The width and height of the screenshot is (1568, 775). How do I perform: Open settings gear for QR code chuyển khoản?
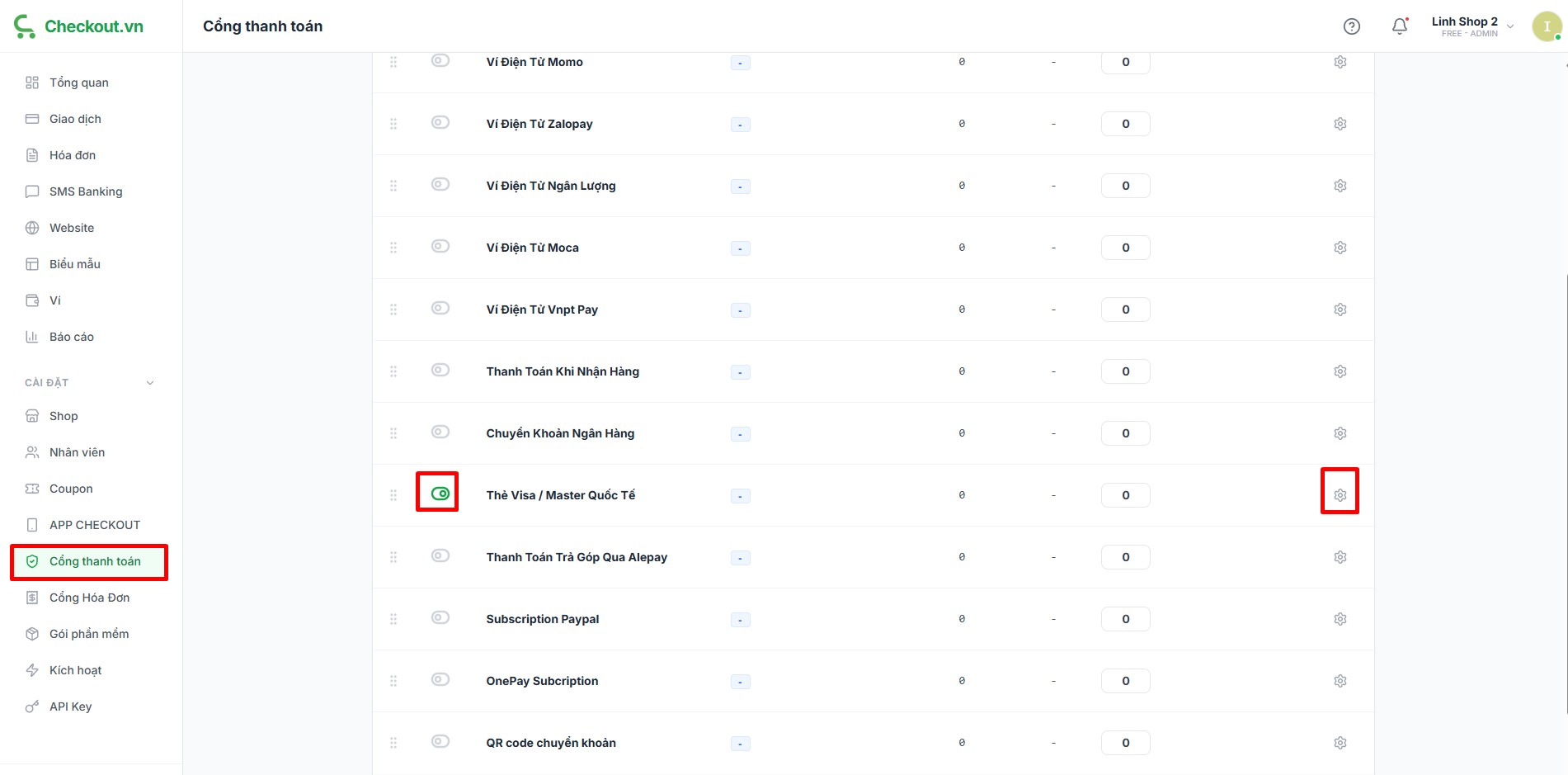pyautogui.click(x=1340, y=743)
